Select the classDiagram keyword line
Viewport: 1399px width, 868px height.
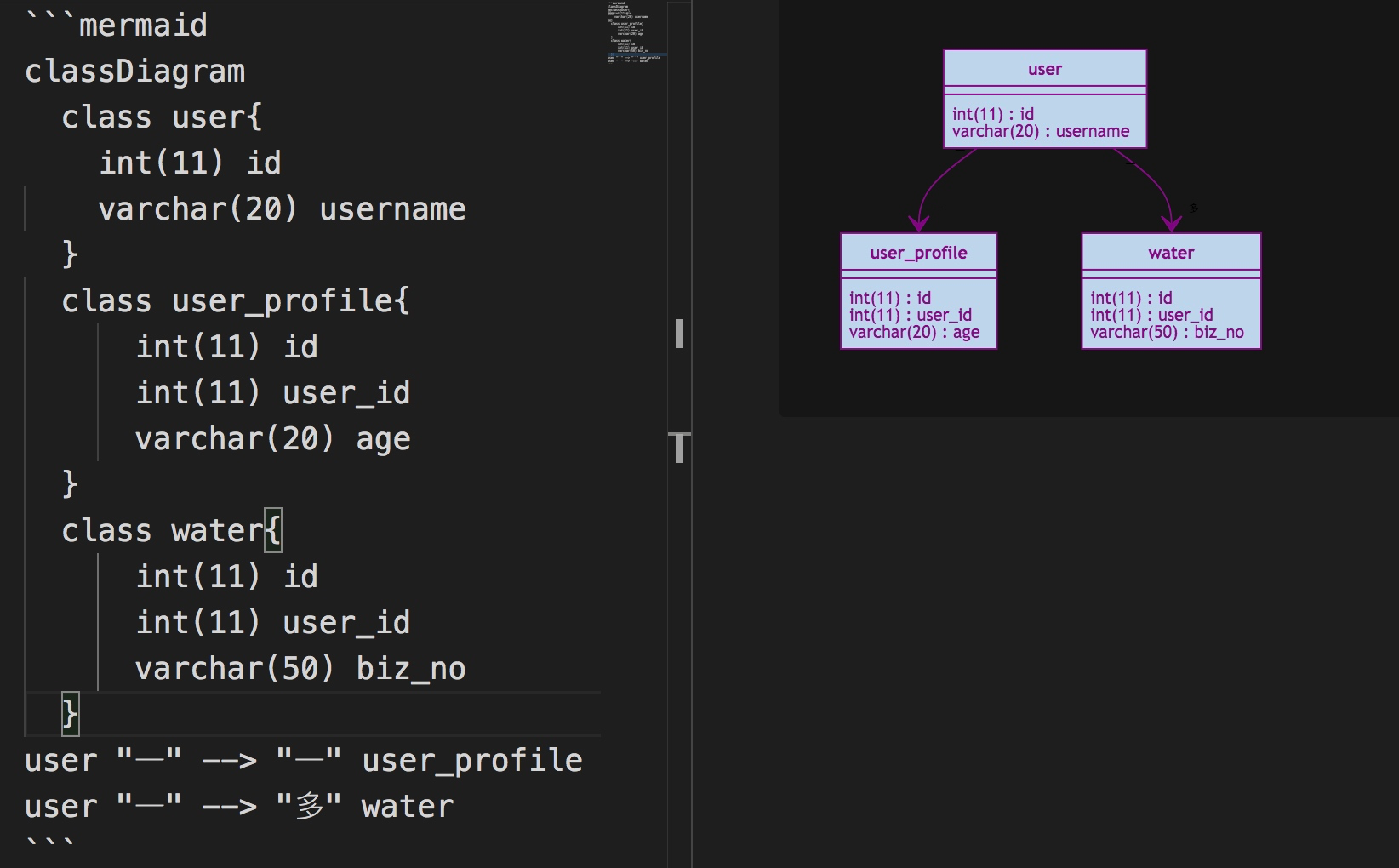[x=135, y=71]
